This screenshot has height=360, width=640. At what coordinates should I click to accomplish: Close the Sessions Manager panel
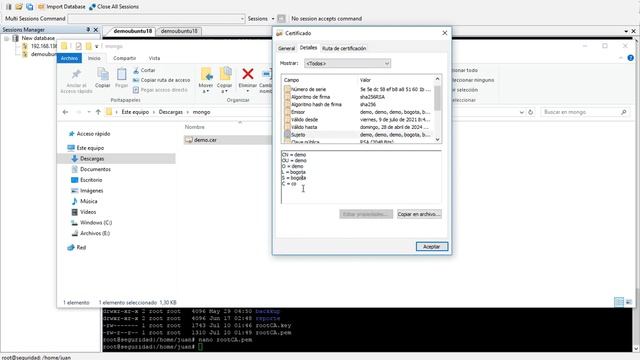click(96, 30)
